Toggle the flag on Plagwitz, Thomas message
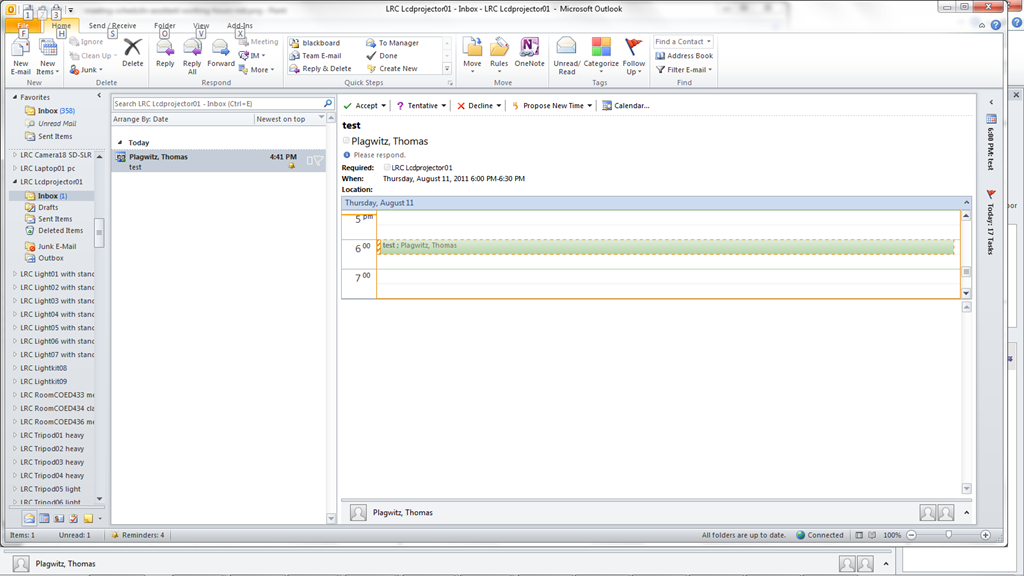The width and height of the screenshot is (1024, 576). click(x=319, y=160)
